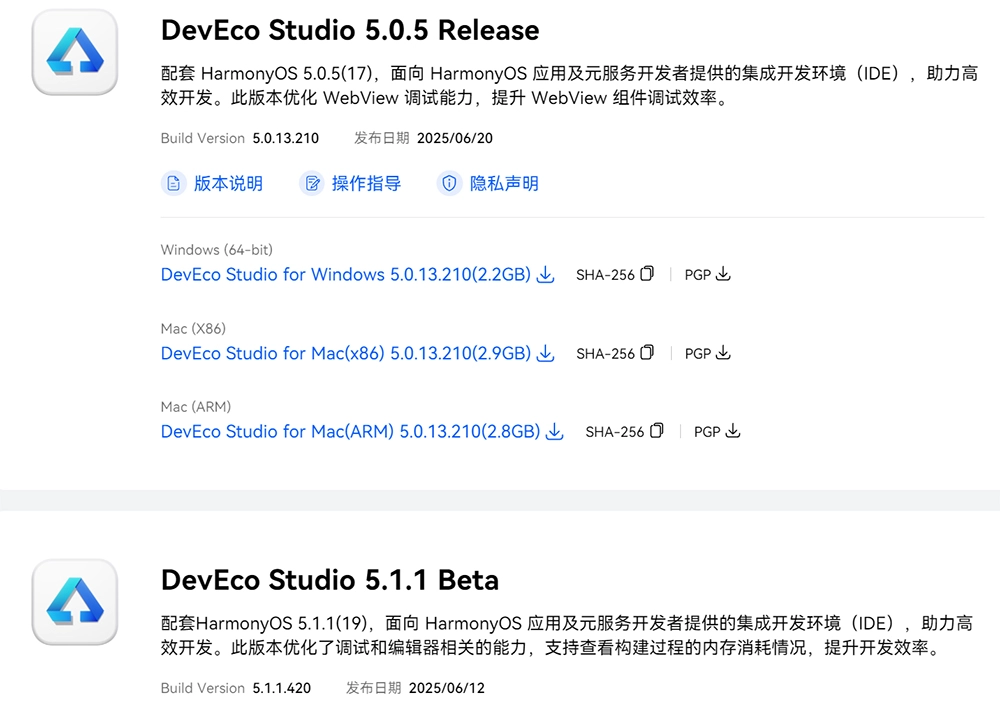Viewport: 1000px width, 716px height.
Task: Click the DevEco Studio 5.1.1 Beta logo
Action: pos(75,602)
